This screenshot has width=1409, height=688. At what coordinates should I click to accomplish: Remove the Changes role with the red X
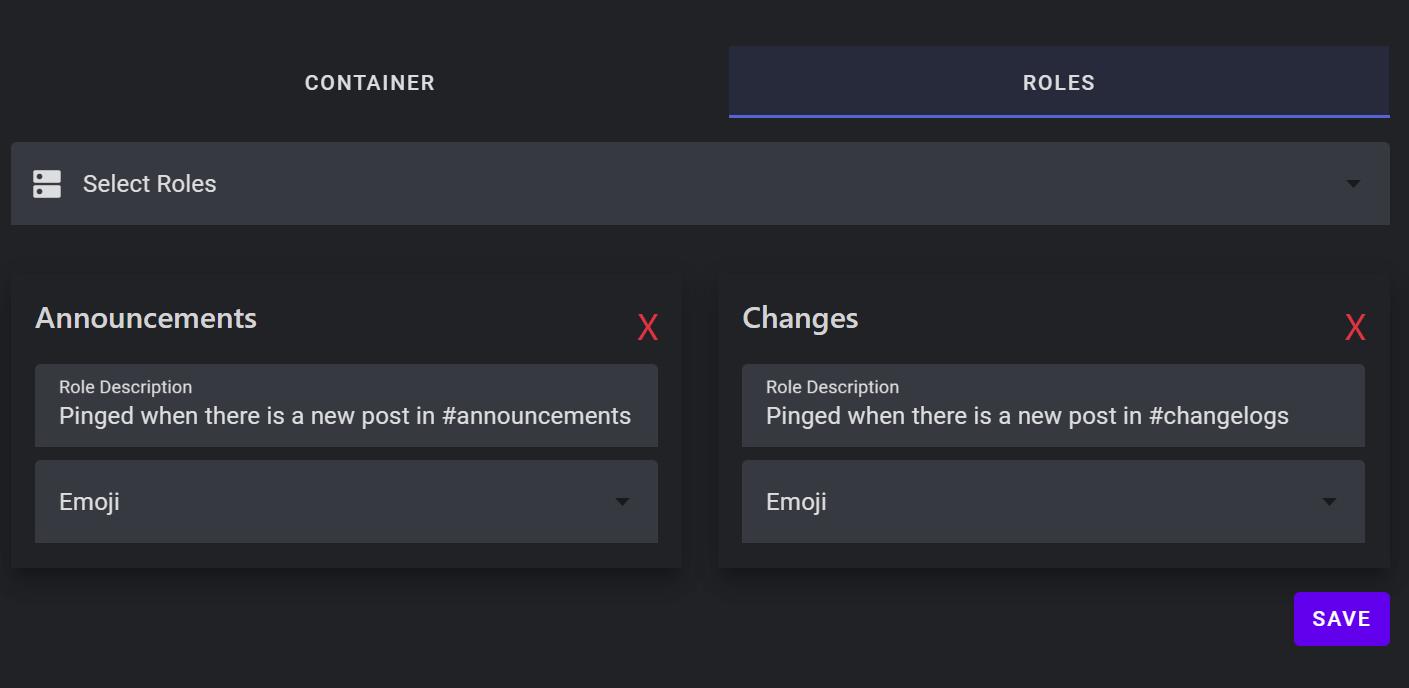click(1355, 326)
